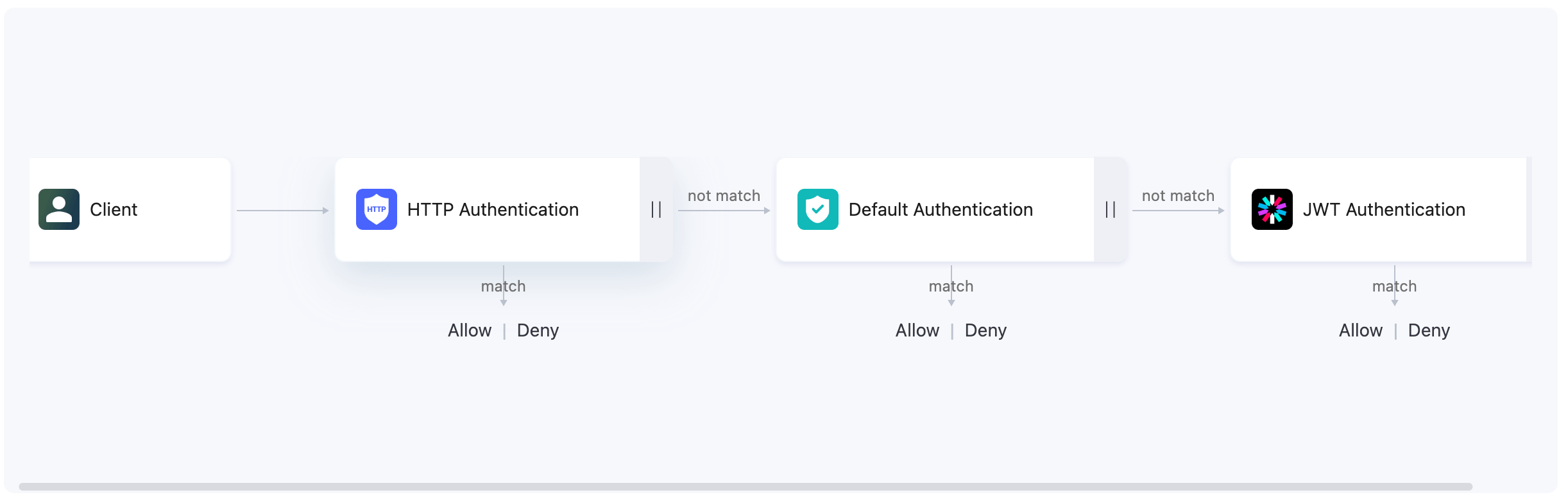1568x497 pixels.
Task: Choose Allow under Default Authentication
Action: 917,330
